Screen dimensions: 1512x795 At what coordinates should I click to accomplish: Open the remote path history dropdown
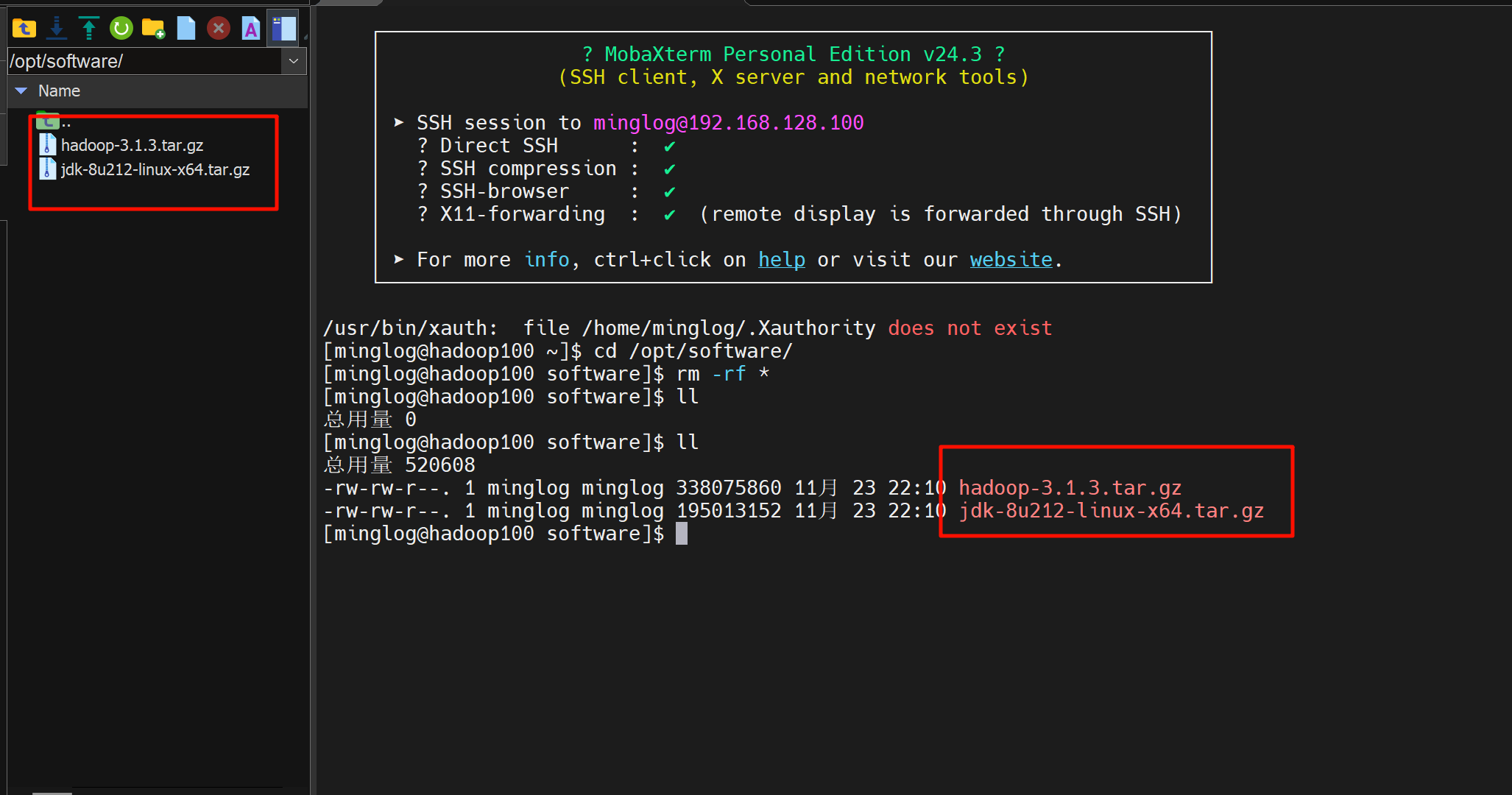pyautogui.click(x=294, y=61)
